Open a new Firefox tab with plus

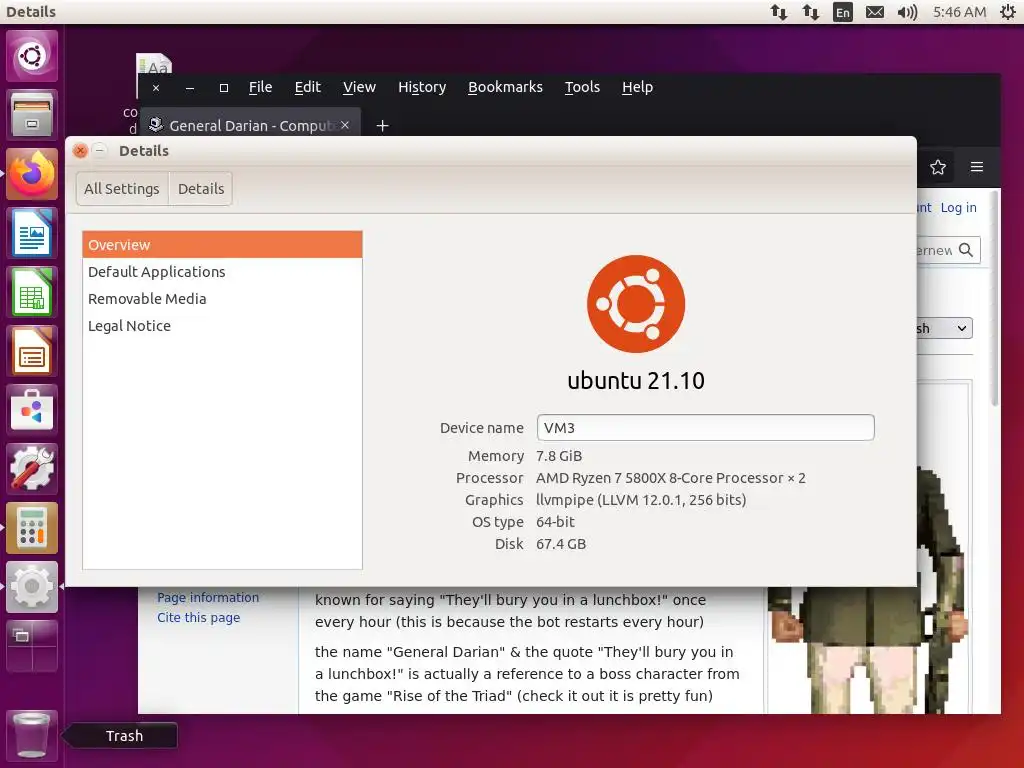point(383,125)
